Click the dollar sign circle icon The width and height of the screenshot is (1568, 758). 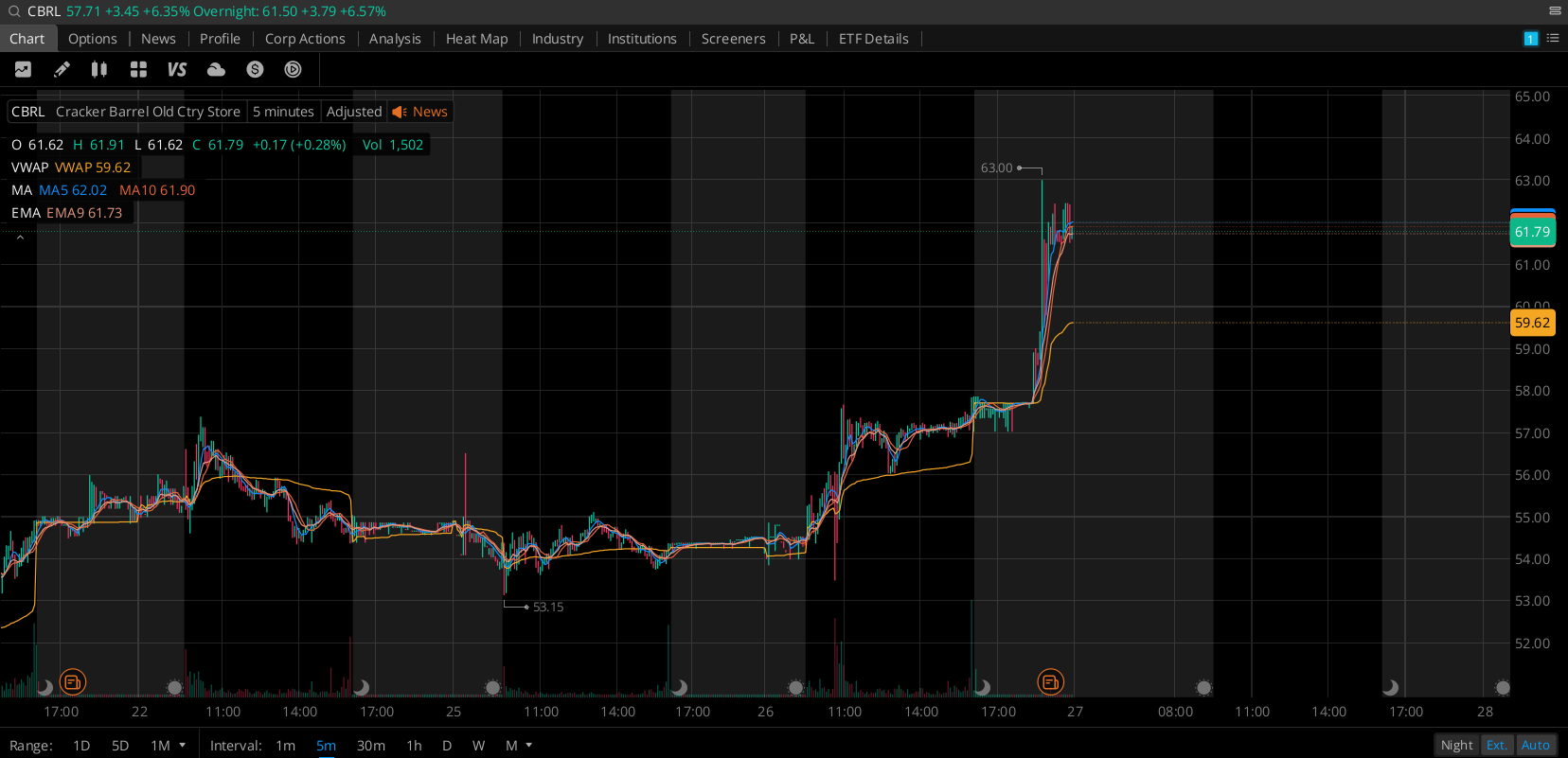255,69
